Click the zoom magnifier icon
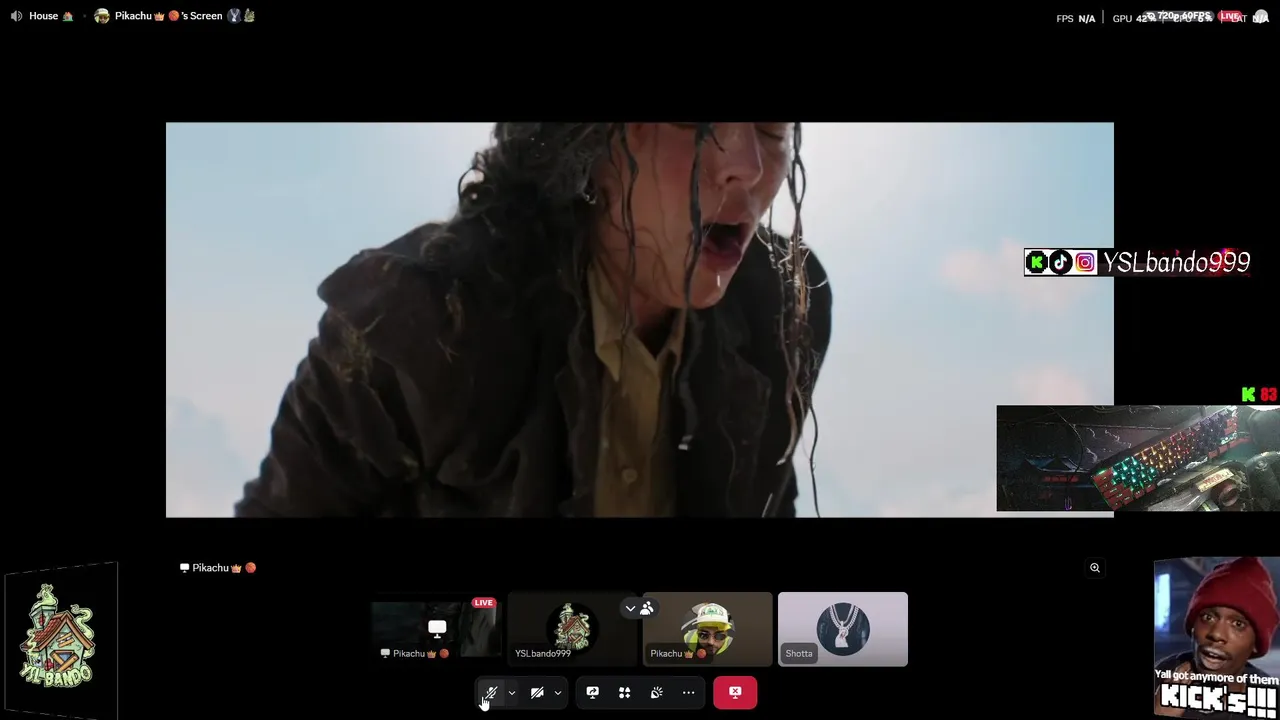The height and width of the screenshot is (720, 1280). pyautogui.click(x=1095, y=568)
